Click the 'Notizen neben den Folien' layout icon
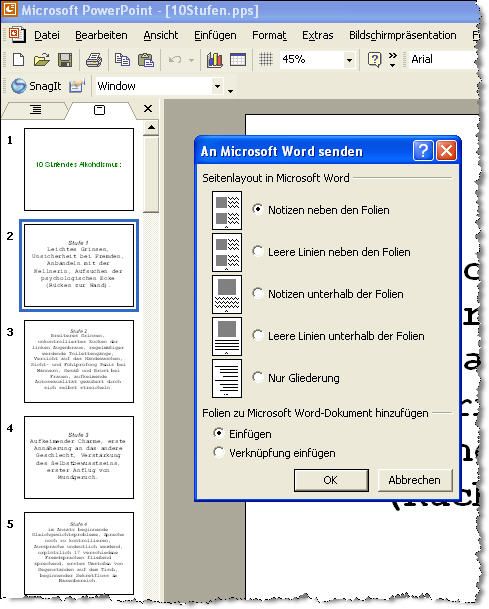 (x=227, y=210)
